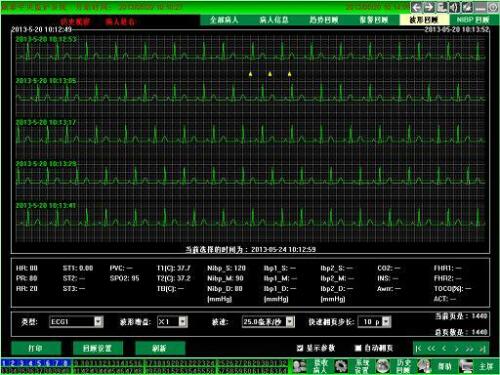This screenshot has height=375, width=500.
Task: Click the power icon at top right corner
Action: [493, 7]
